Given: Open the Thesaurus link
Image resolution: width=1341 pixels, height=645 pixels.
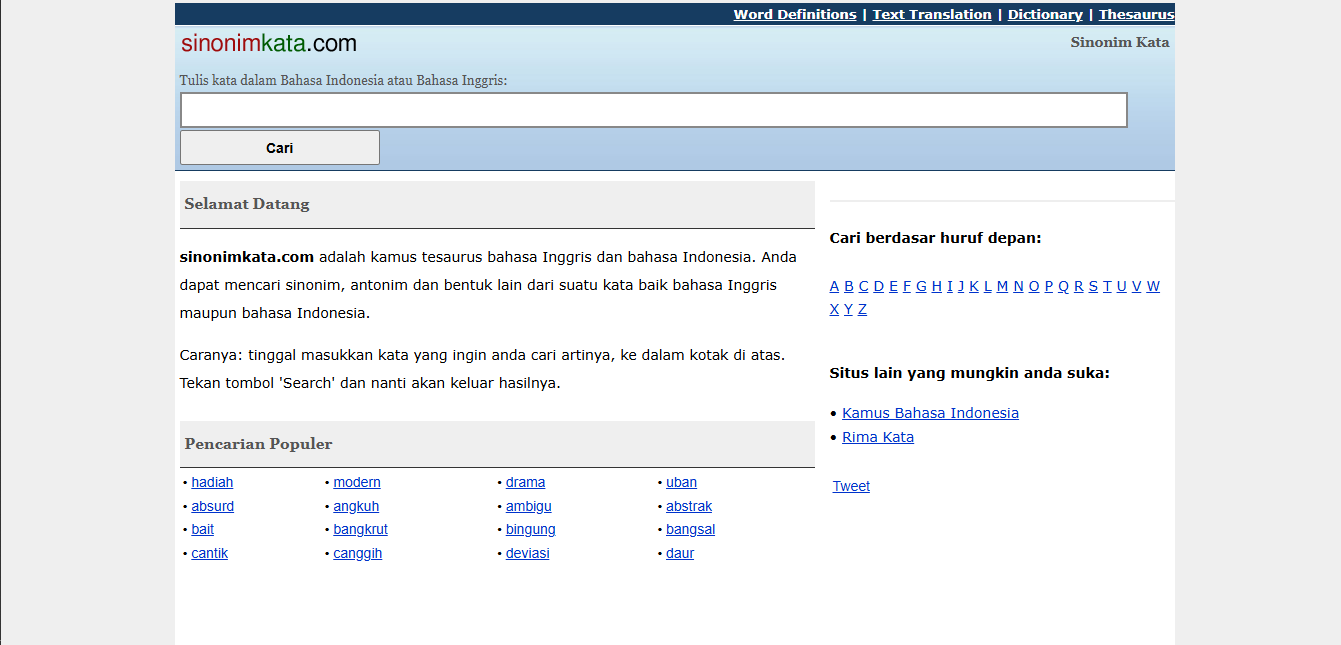Looking at the screenshot, I should [1137, 14].
